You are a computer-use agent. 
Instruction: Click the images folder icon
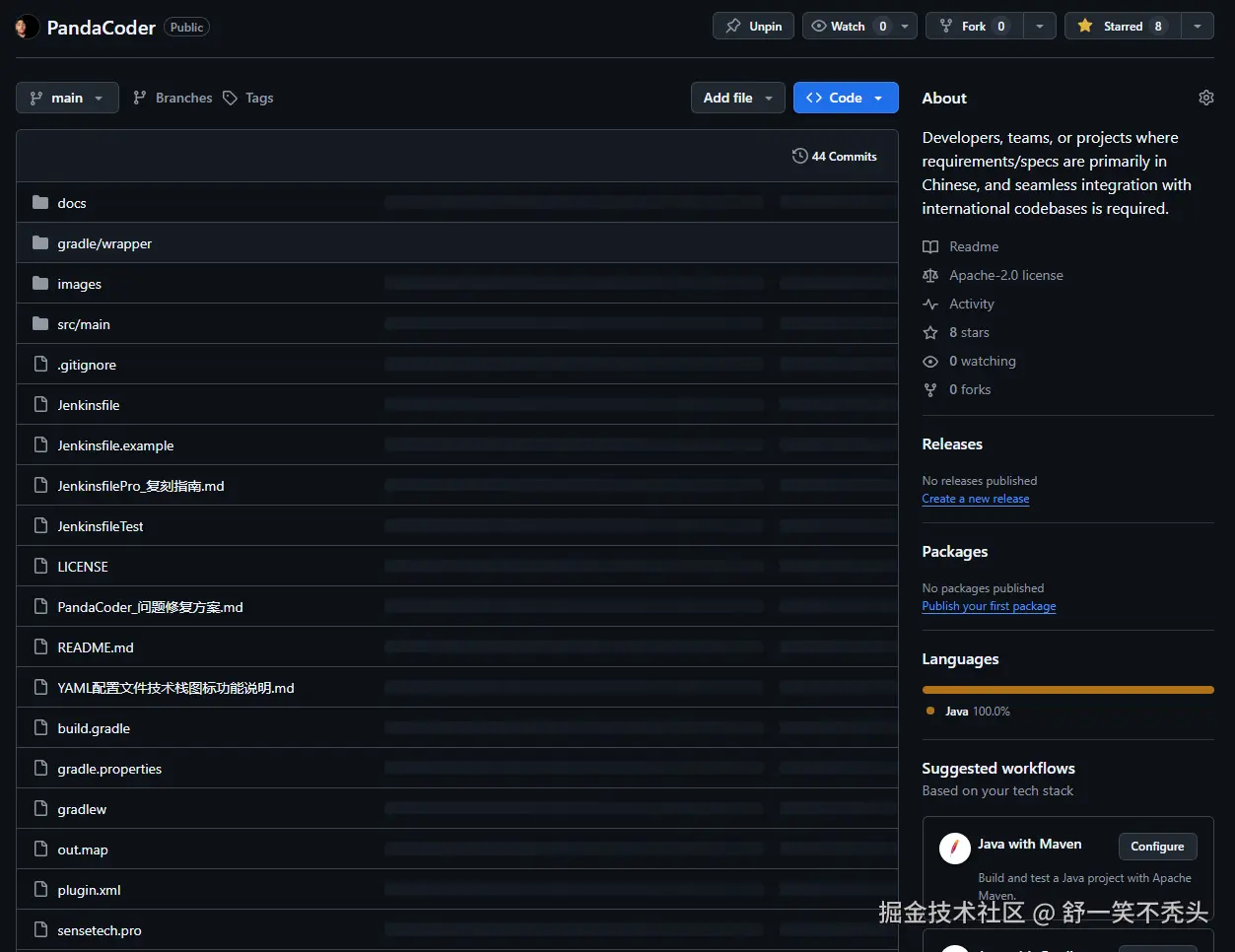[40, 284]
